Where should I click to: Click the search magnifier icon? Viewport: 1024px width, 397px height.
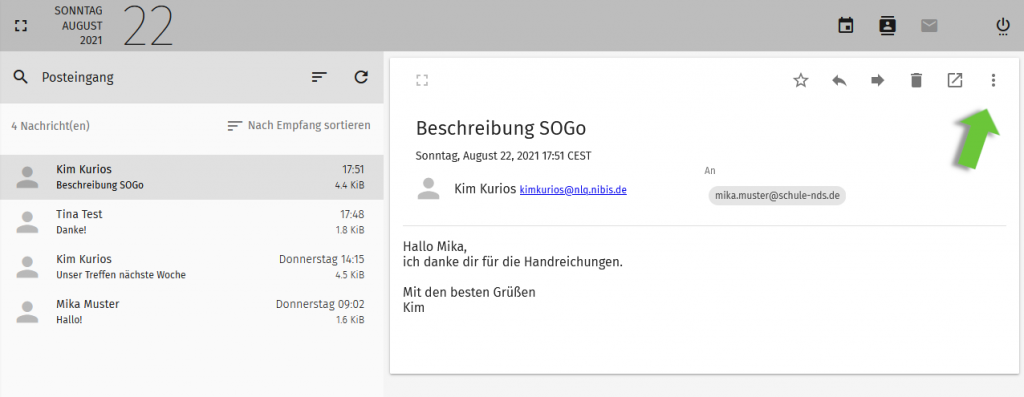tap(21, 77)
